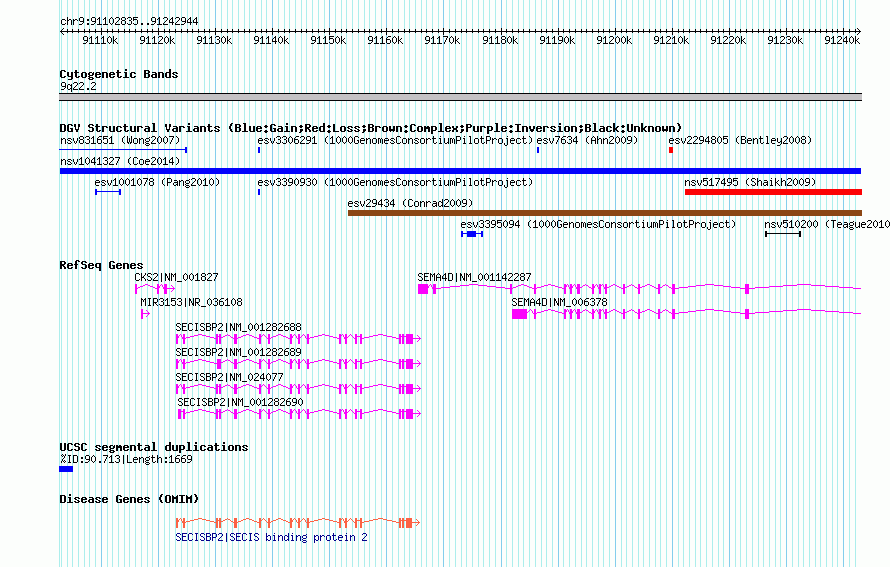Click the brown esv29434 complex variant bar
The width and height of the screenshot is (890, 567).
pyautogui.click(x=604, y=213)
